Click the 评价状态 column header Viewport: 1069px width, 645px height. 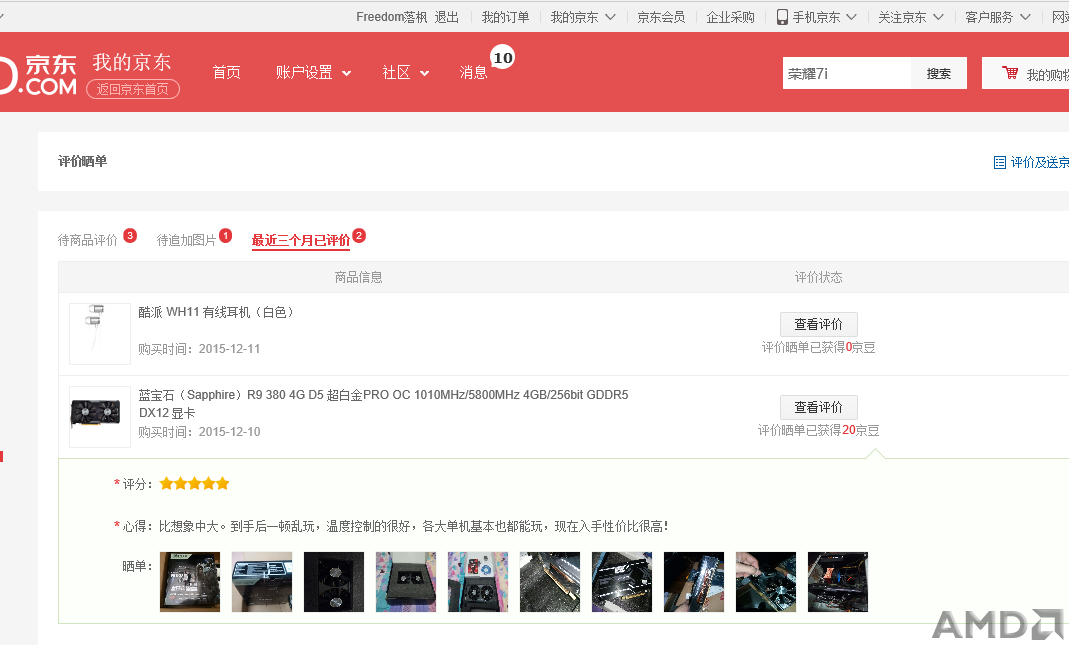coord(819,278)
